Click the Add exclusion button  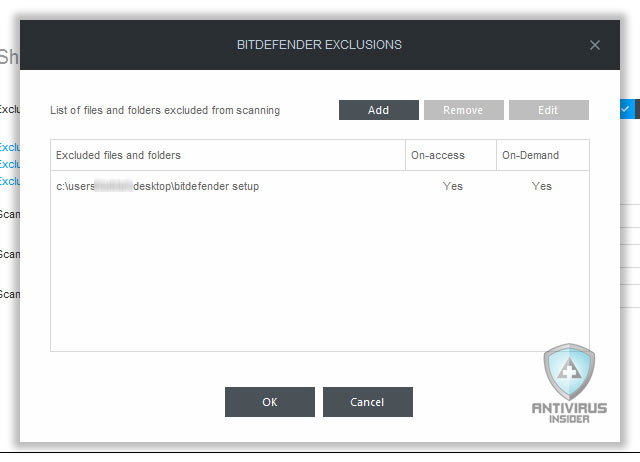[x=378, y=110]
